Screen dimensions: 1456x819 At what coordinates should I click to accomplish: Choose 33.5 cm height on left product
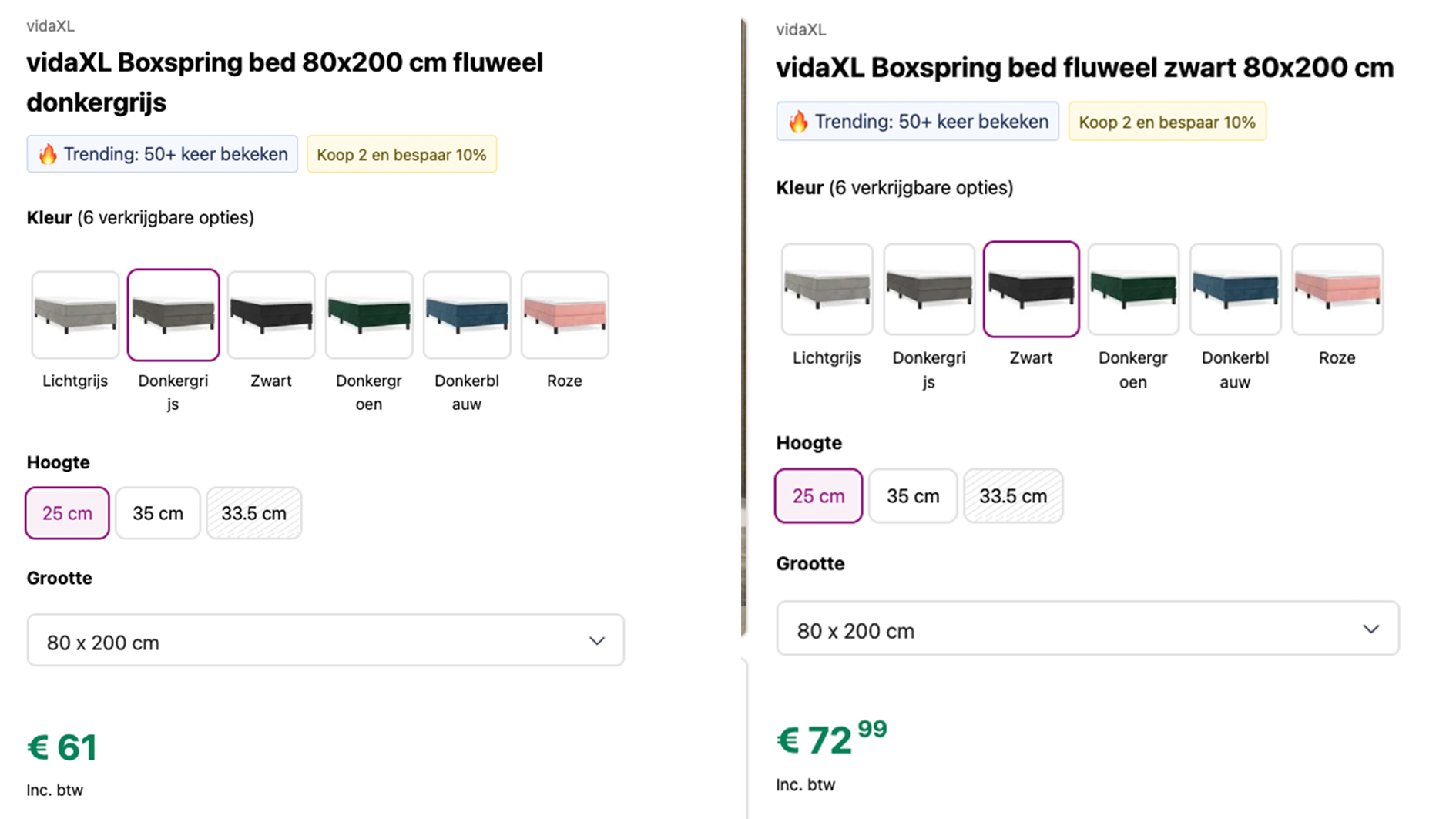[254, 513]
